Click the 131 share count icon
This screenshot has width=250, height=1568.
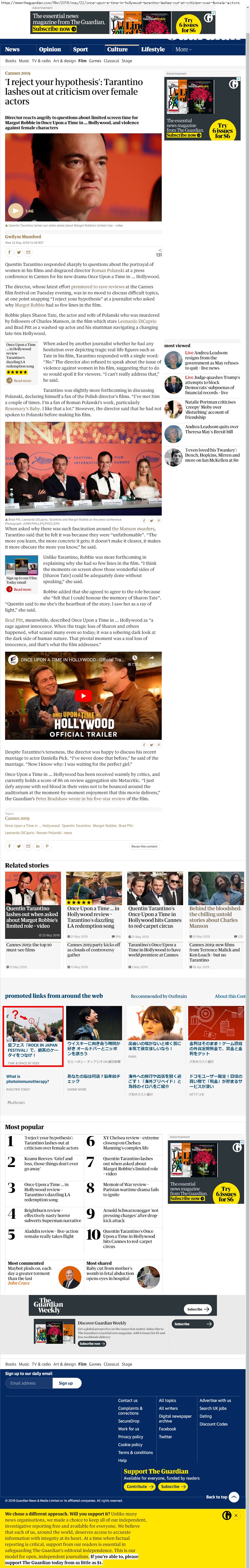[x=159, y=253]
